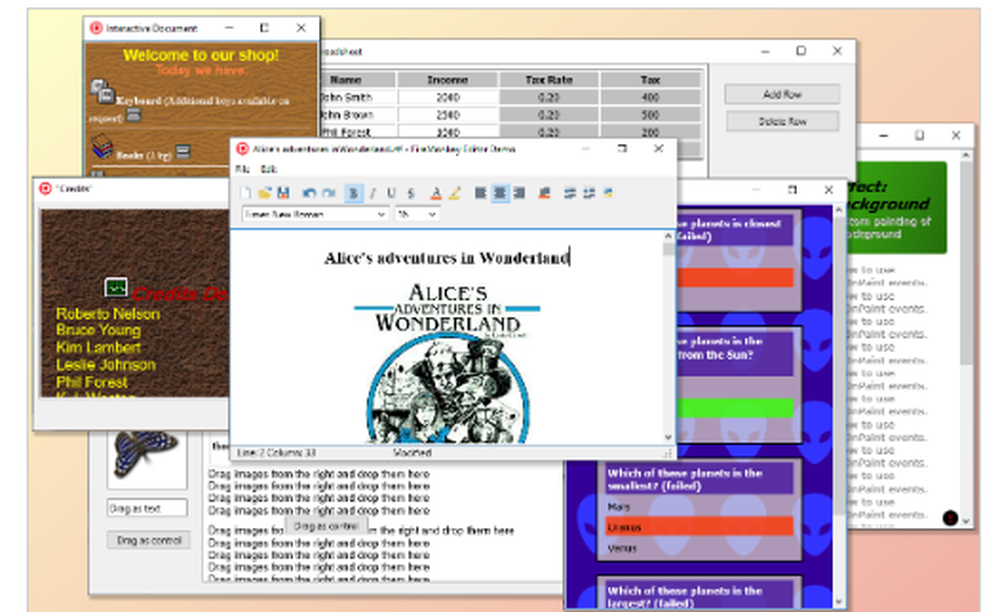1000x612 pixels.
Task: Center-align paragraph in editor toolbar
Action: pos(500,193)
